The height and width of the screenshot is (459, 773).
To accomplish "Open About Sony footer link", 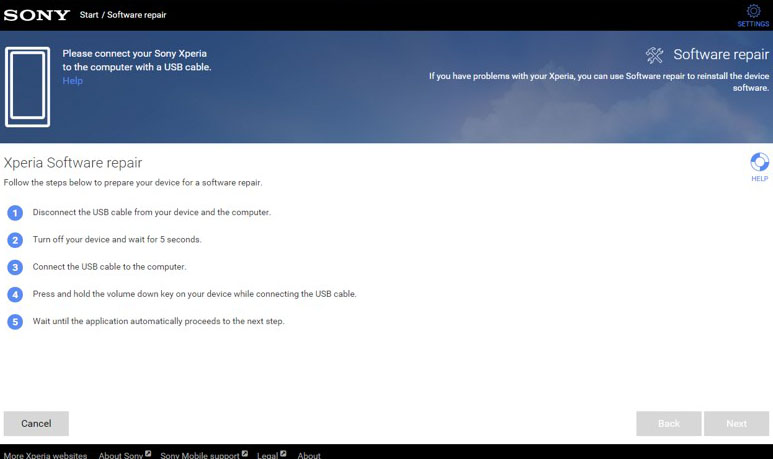I will click(x=121, y=455).
